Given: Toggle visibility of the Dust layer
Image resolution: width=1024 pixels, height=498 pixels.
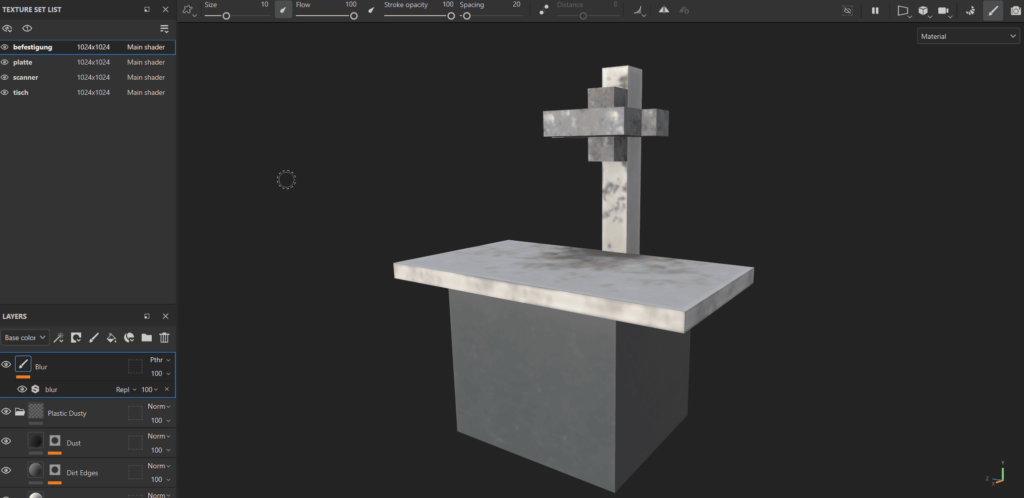Looking at the screenshot, I should 6,441.
